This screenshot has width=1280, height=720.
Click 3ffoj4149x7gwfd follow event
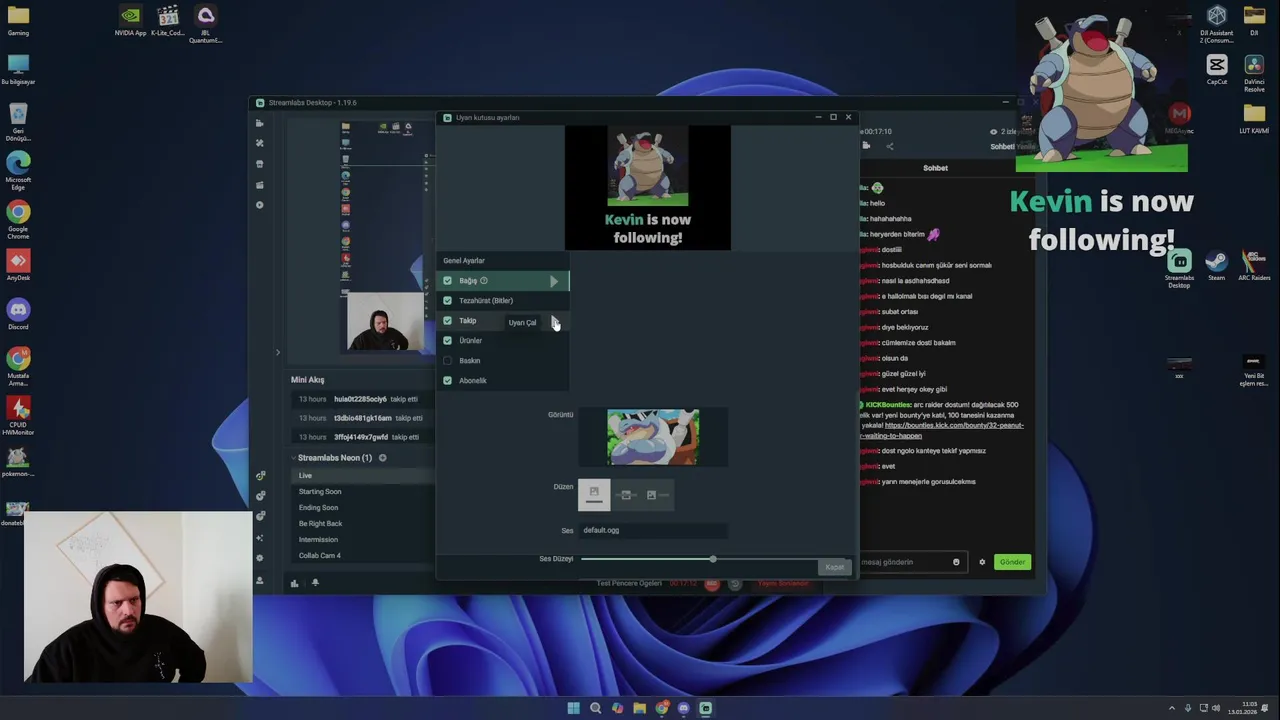click(363, 437)
